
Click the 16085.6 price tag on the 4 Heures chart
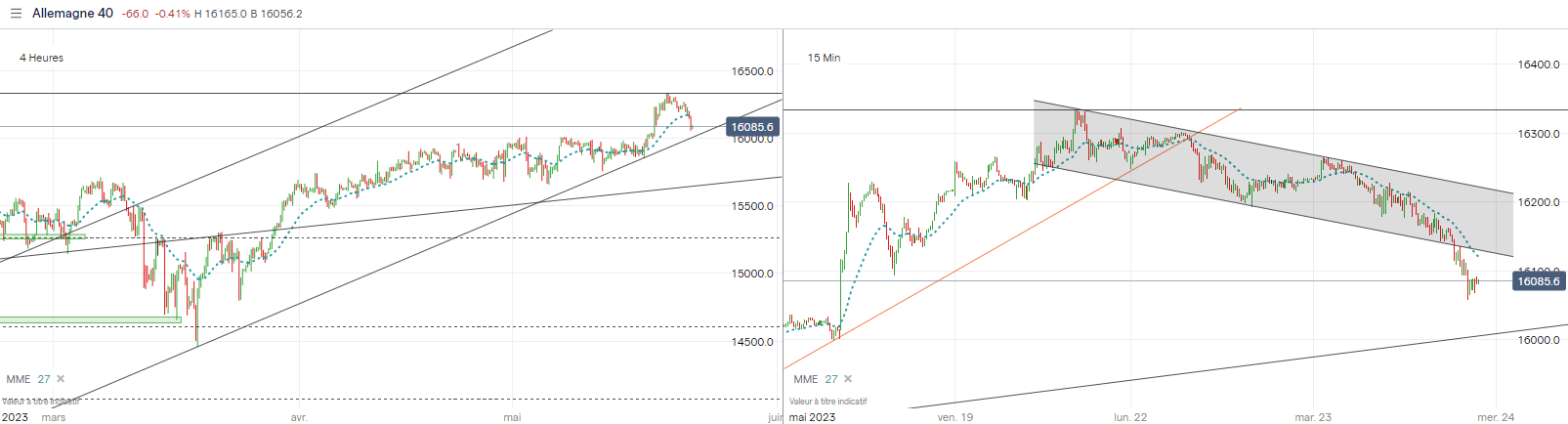point(752,127)
